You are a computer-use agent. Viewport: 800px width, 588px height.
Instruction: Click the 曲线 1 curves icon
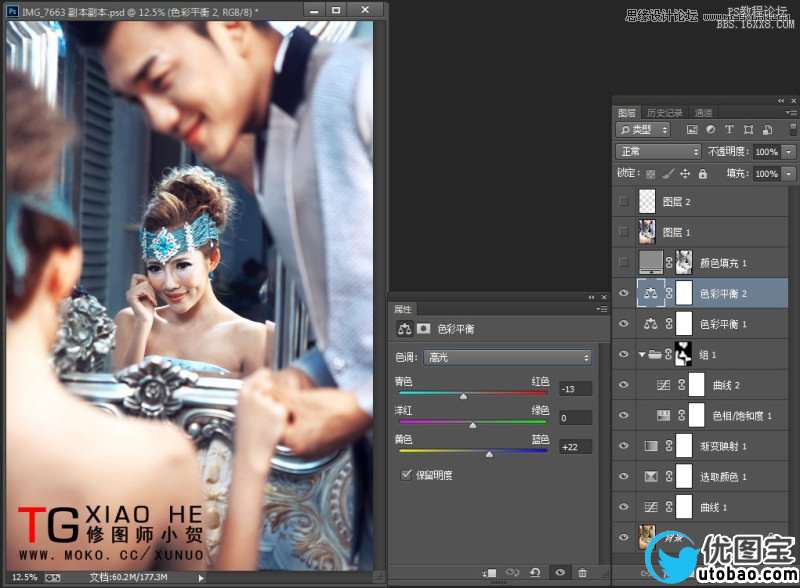pyautogui.click(x=651, y=507)
